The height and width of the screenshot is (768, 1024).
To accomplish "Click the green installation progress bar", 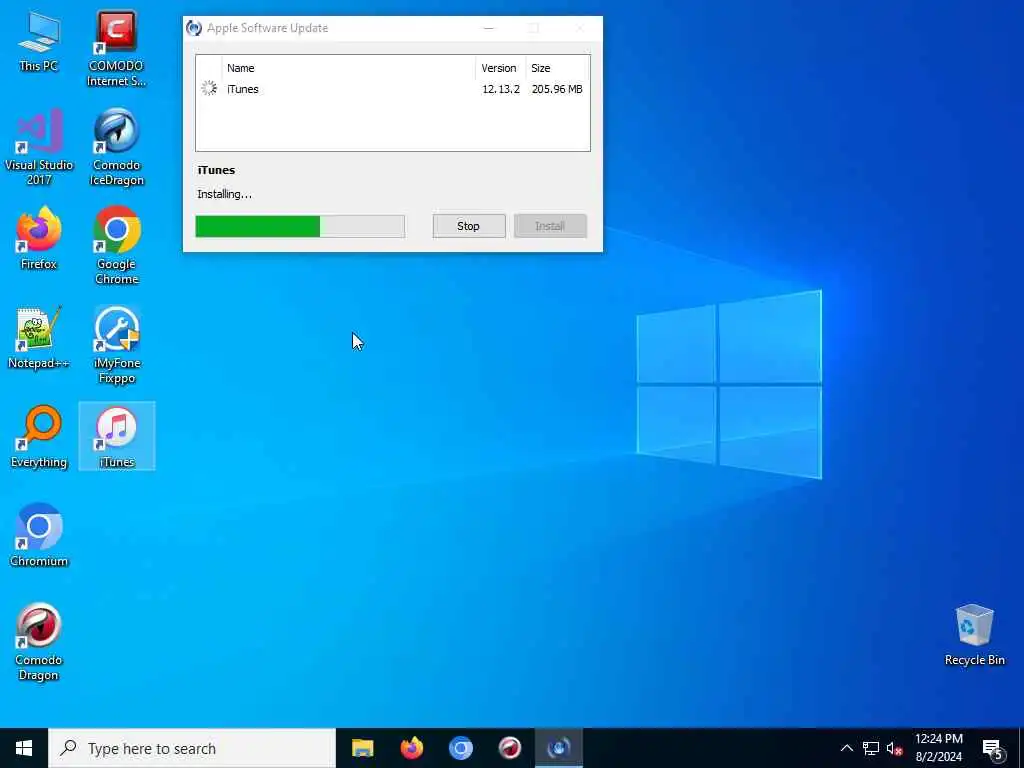I will pos(300,226).
